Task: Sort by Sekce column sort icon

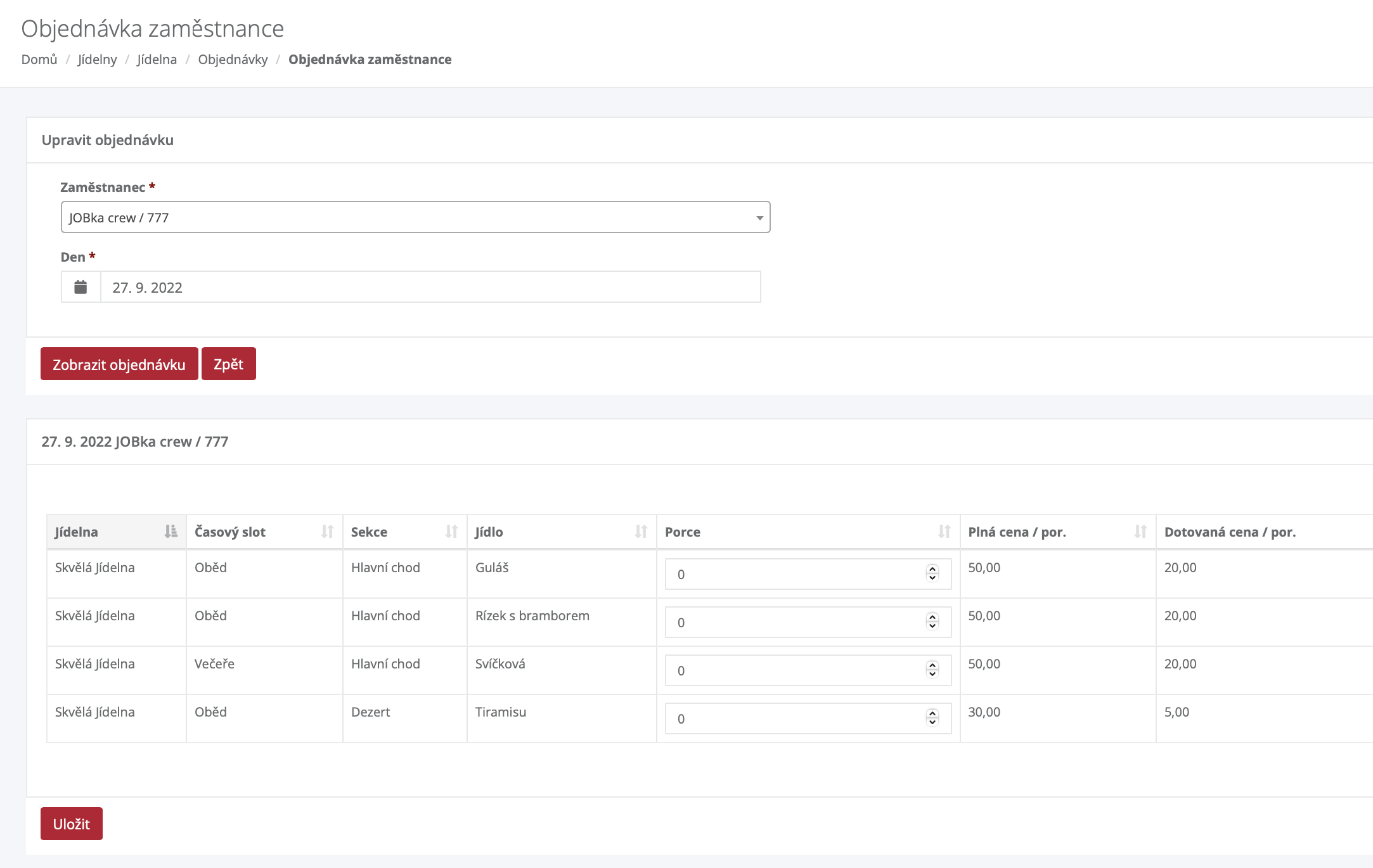Action: click(451, 532)
